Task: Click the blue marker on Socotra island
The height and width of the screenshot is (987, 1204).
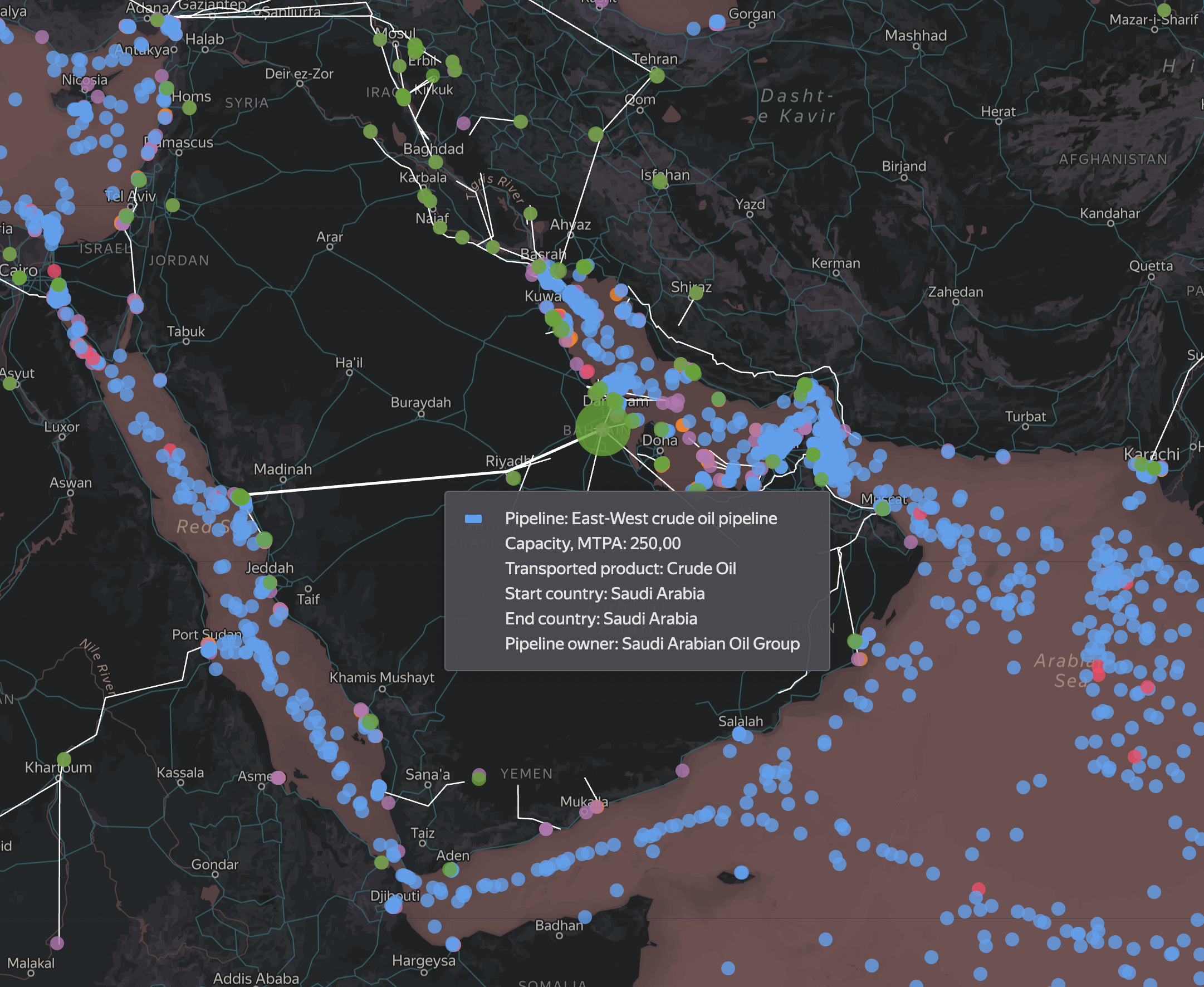Action: (741, 872)
